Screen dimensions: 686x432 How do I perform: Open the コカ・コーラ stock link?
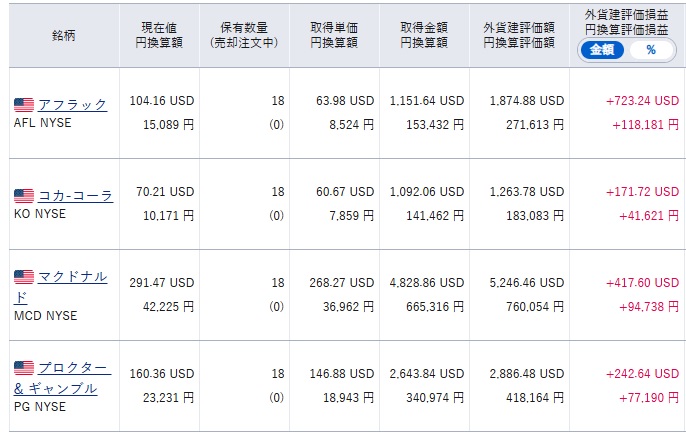pos(75,196)
